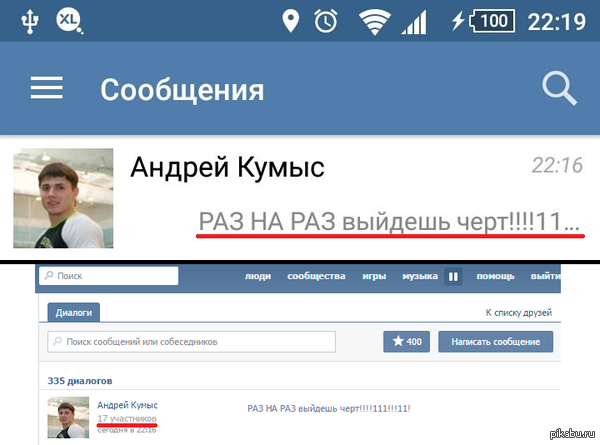Open the люди menu item
Image resolution: width=600 pixels, height=445 pixels.
point(258,276)
